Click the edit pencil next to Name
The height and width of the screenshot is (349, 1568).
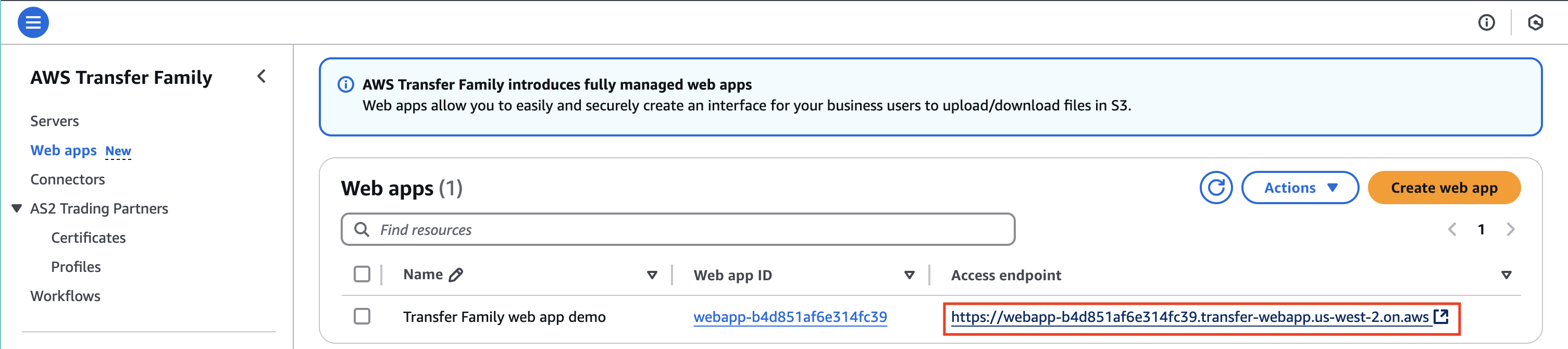tap(456, 276)
